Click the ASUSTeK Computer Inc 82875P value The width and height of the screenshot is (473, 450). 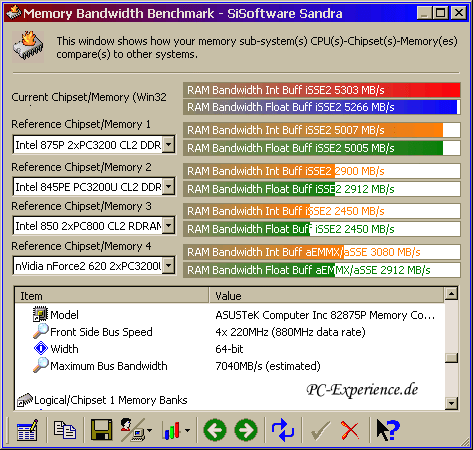point(325,315)
